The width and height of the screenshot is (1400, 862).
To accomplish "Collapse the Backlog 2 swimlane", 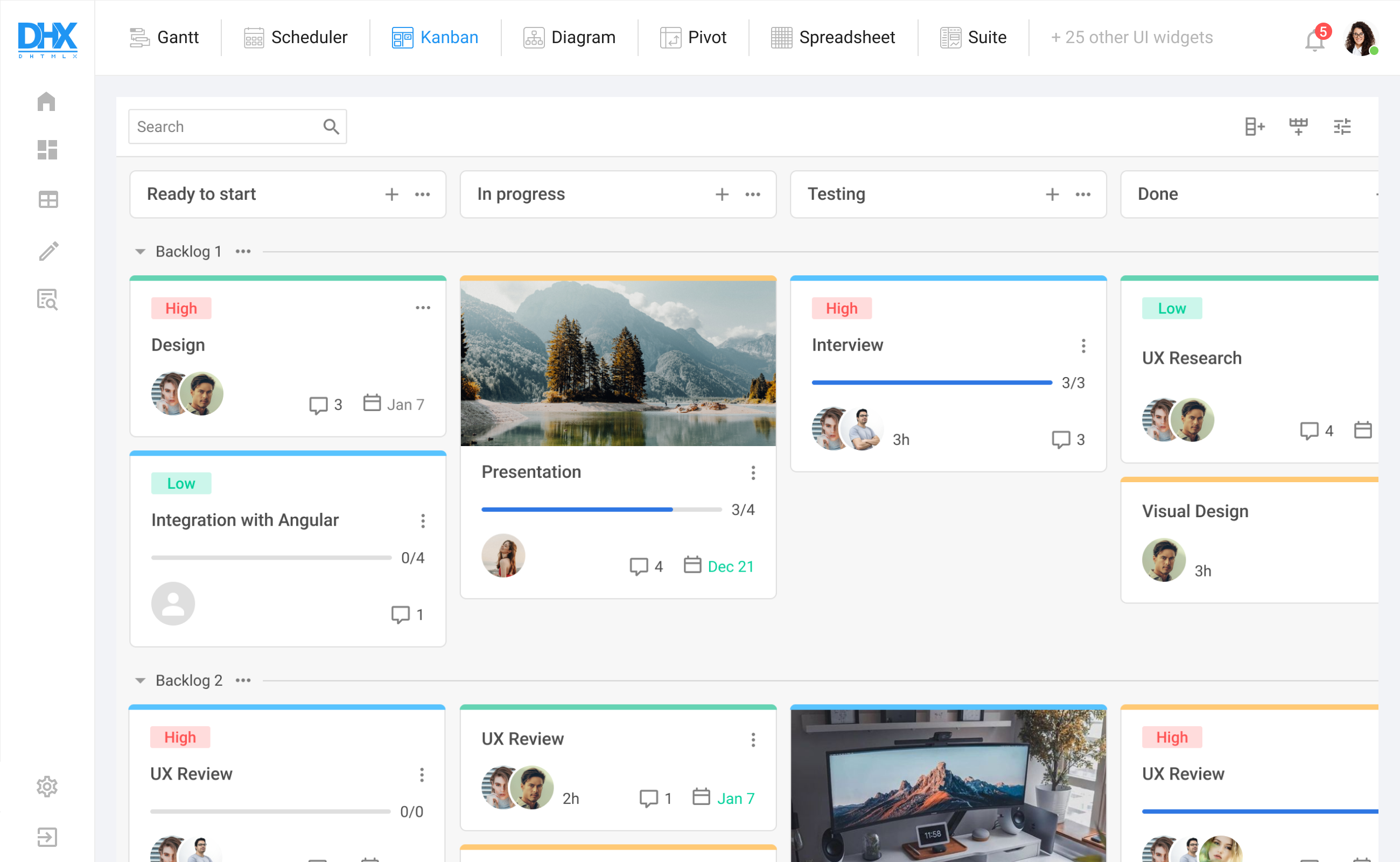I will point(140,680).
